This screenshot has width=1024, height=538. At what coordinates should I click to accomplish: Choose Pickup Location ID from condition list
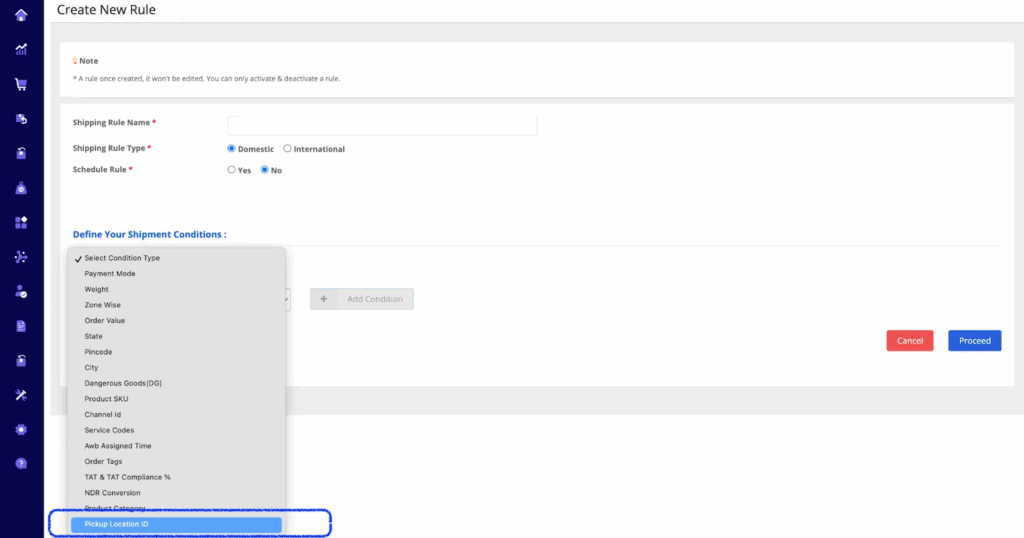[x=176, y=524]
